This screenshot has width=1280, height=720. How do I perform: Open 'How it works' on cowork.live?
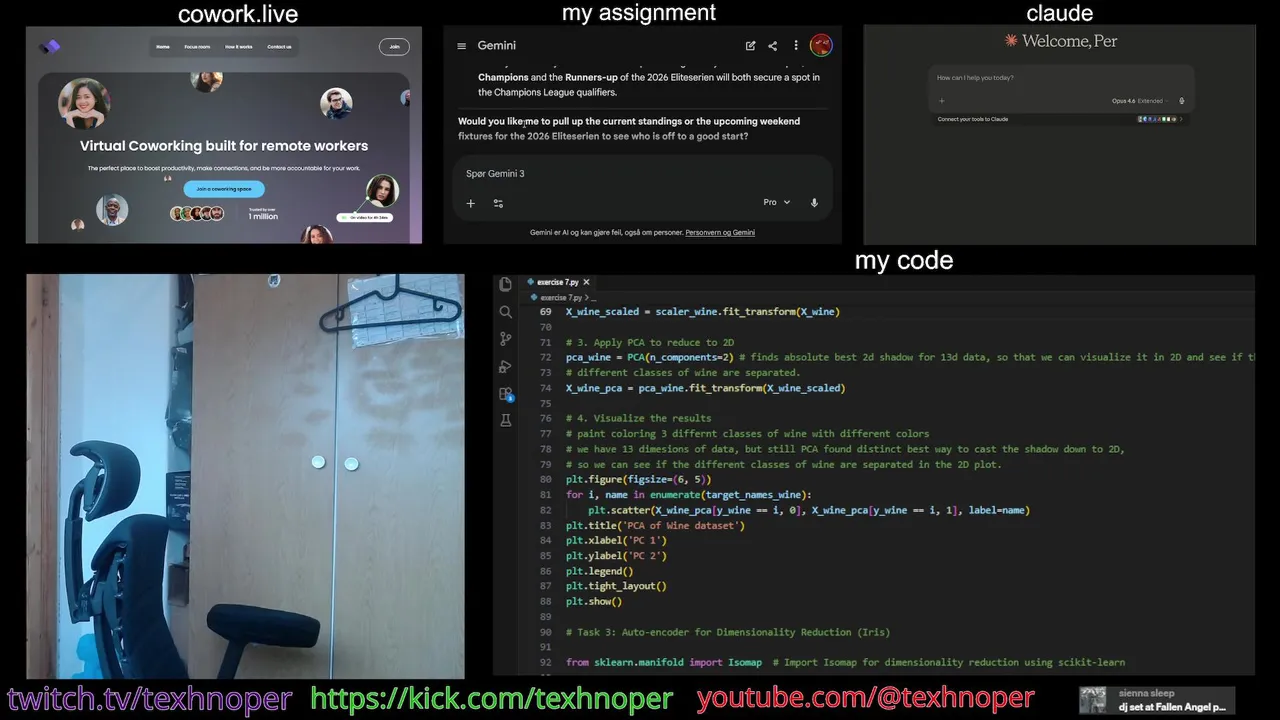point(239,47)
